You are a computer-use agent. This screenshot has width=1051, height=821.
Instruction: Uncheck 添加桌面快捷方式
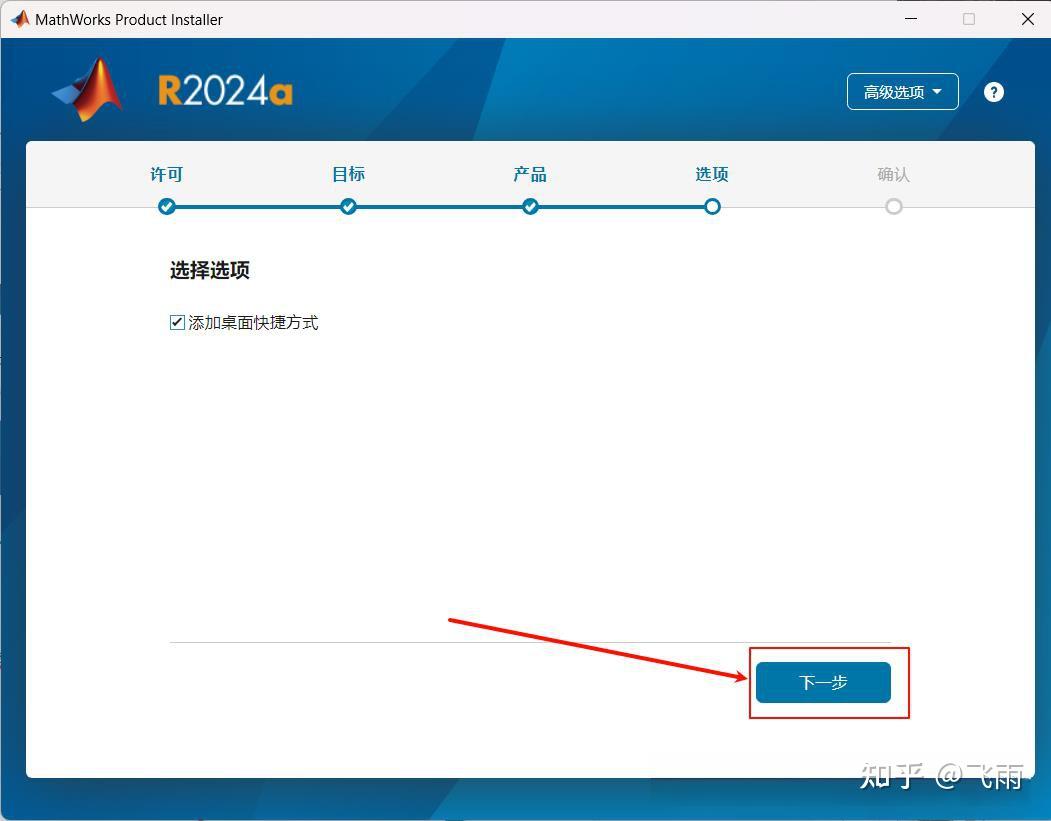[x=176, y=322]
